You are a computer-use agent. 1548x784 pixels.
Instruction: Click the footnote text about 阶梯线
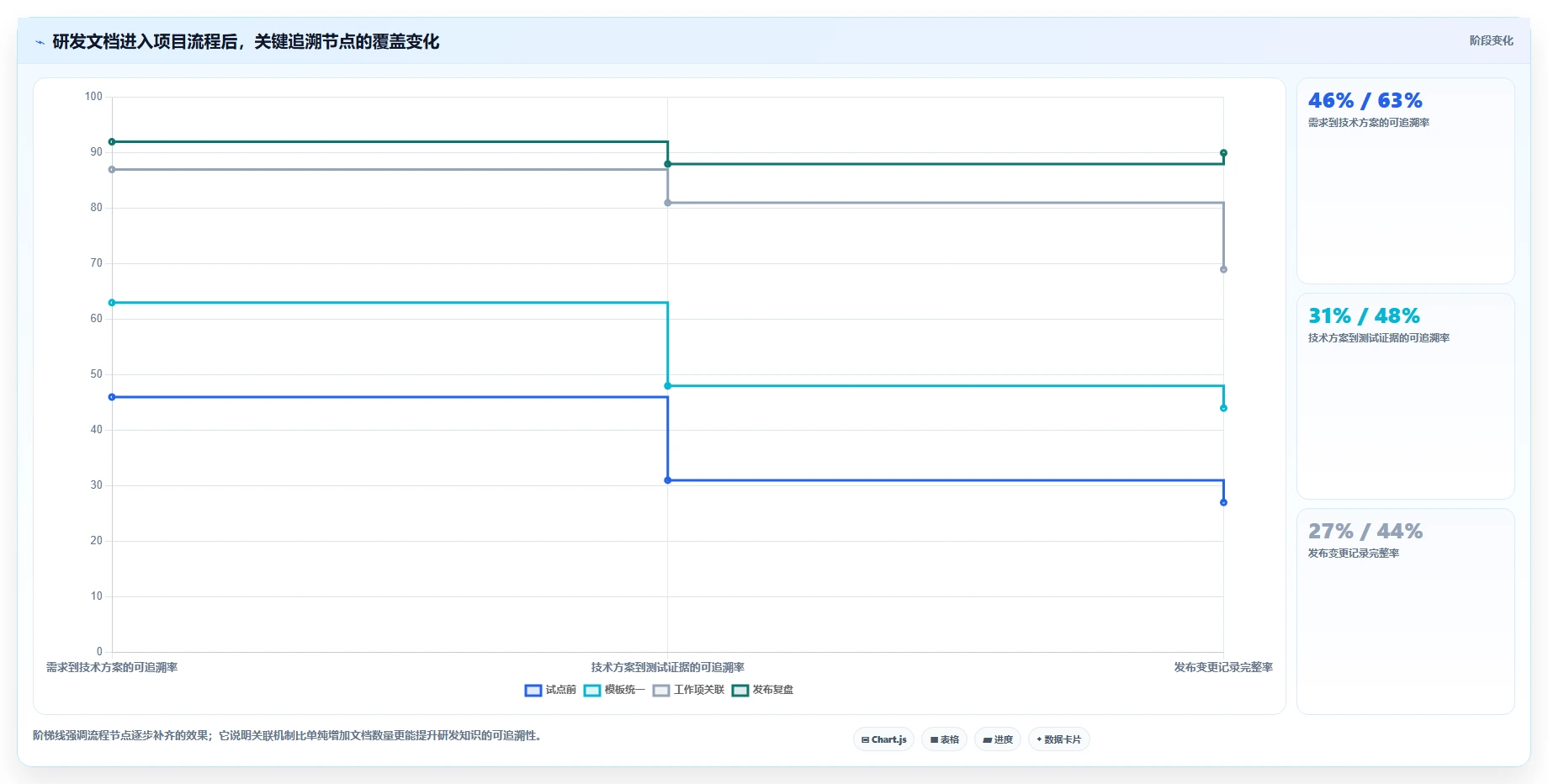point(289,735)
